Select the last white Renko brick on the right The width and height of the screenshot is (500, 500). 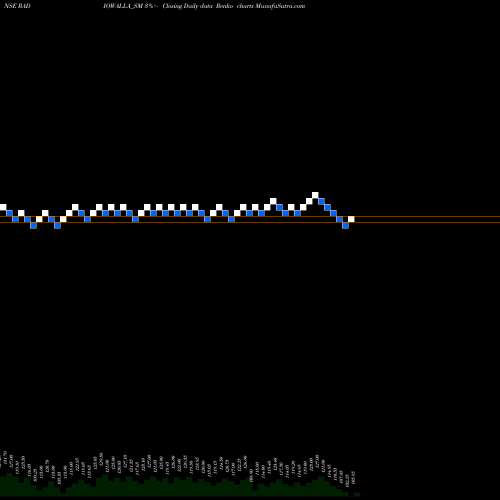[x=351, y=219]
